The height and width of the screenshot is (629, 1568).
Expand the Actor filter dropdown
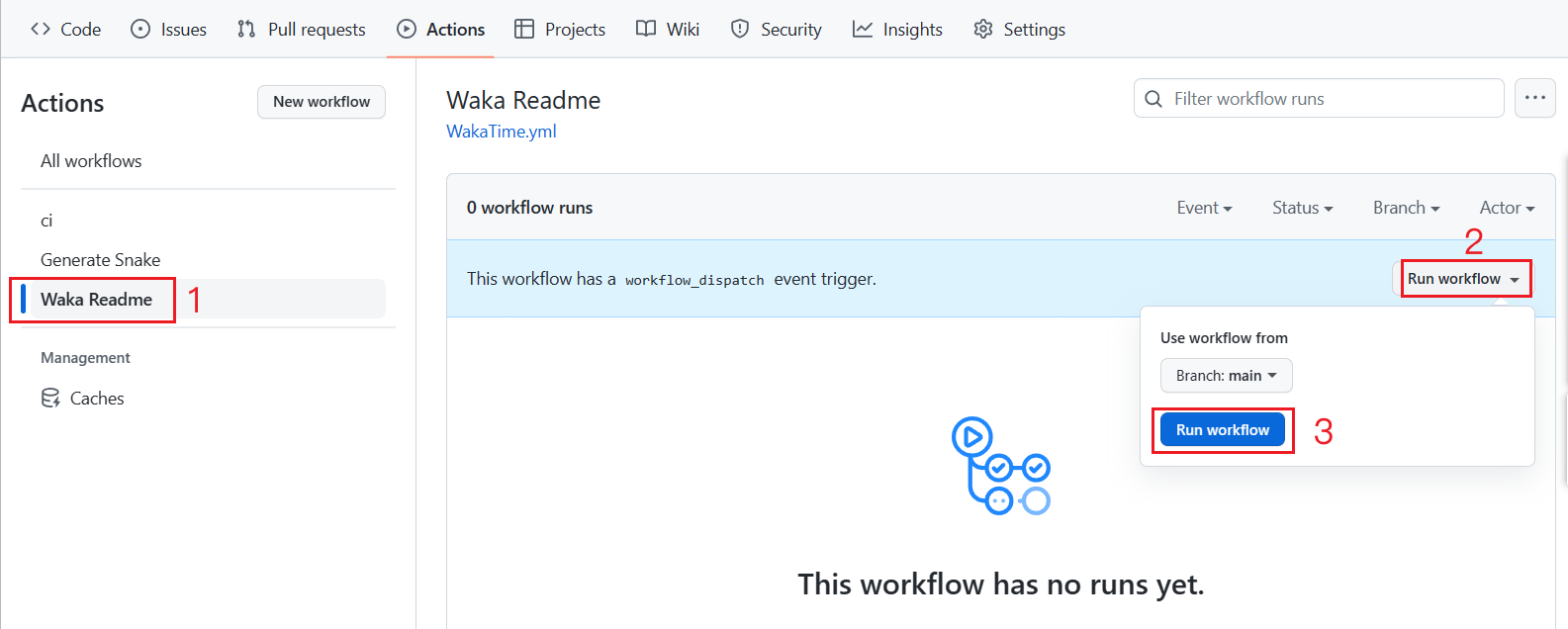[1507, 208]
